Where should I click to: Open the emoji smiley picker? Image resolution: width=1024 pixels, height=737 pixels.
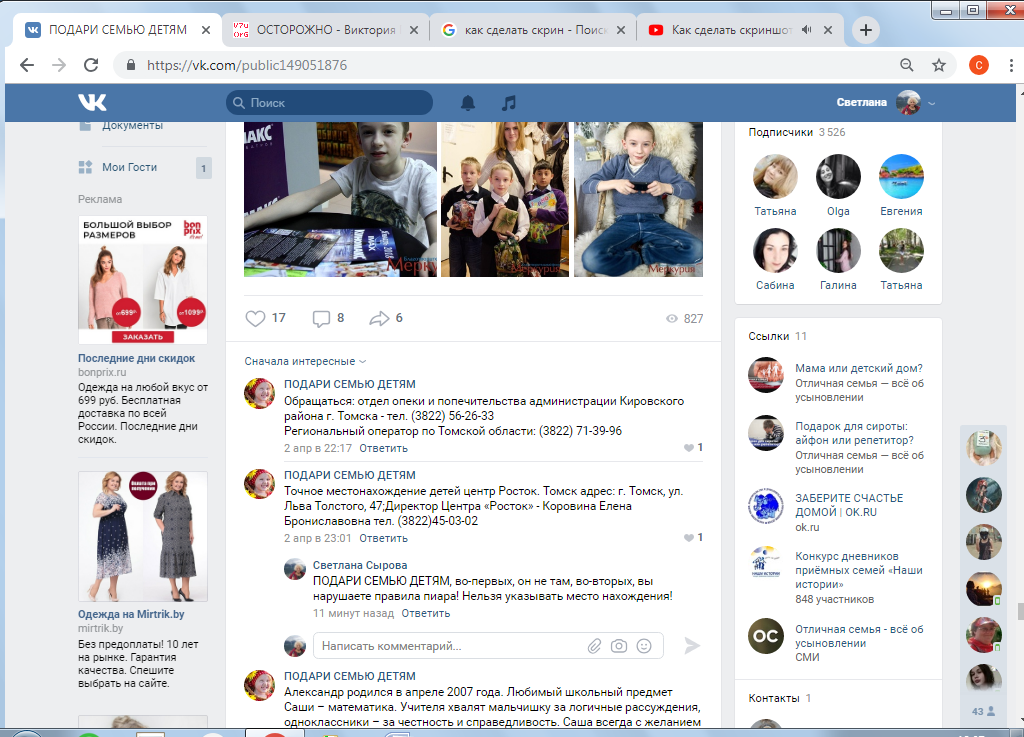tap(644, 646)
